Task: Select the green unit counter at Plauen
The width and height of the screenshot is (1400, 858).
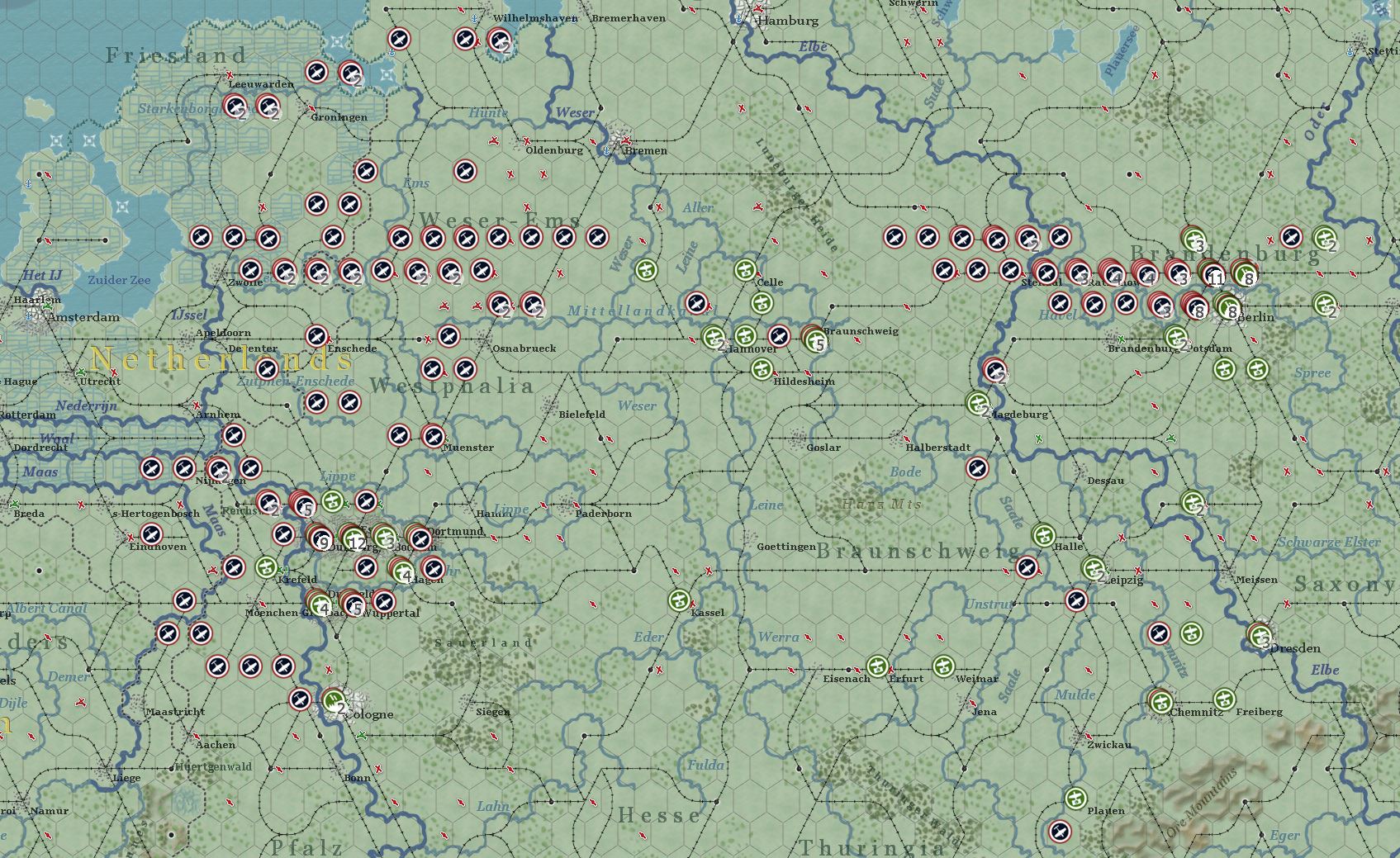Action: point(1075,799)
